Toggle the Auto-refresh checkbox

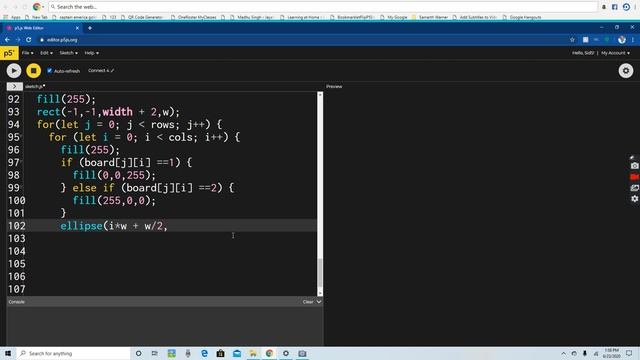pos(49,71)
